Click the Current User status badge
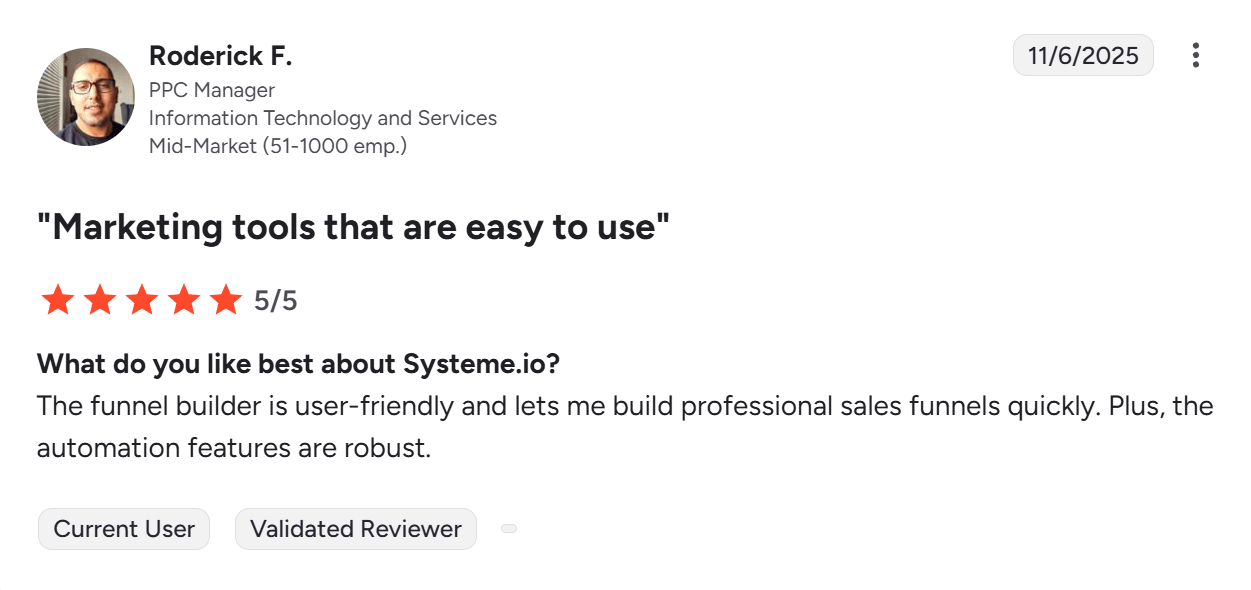The height and width of the screenshot is (590, 1251). [x=123, y=528]
